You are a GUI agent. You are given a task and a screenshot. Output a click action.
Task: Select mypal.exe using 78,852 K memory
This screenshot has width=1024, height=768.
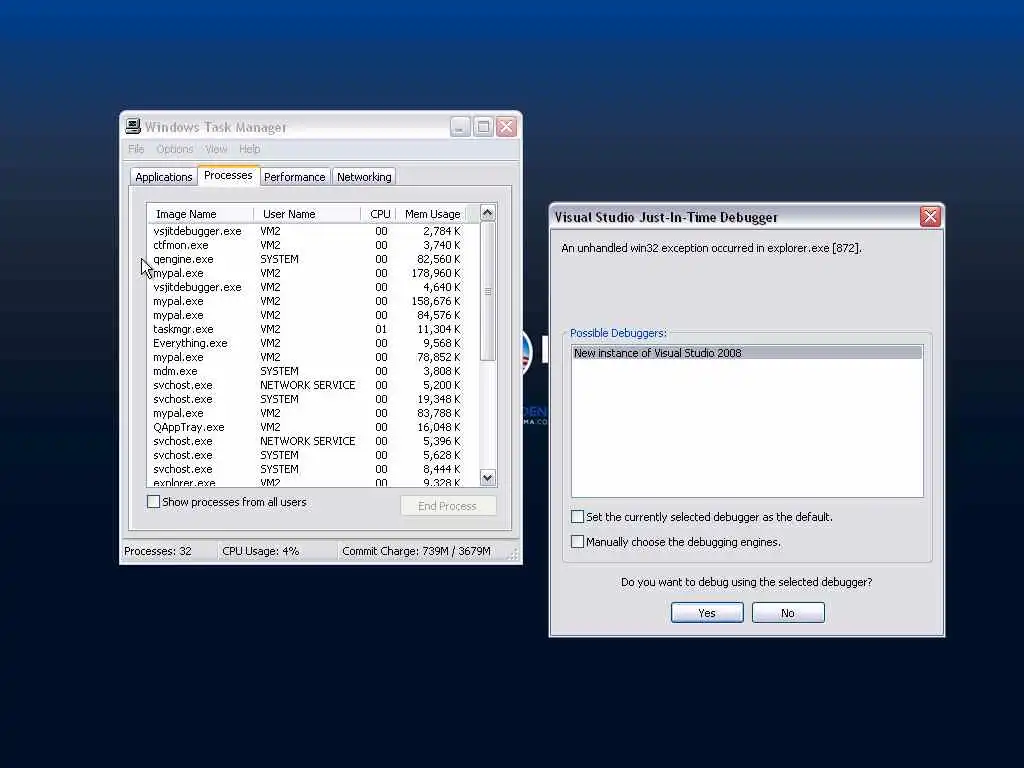(x=307, y=357)
